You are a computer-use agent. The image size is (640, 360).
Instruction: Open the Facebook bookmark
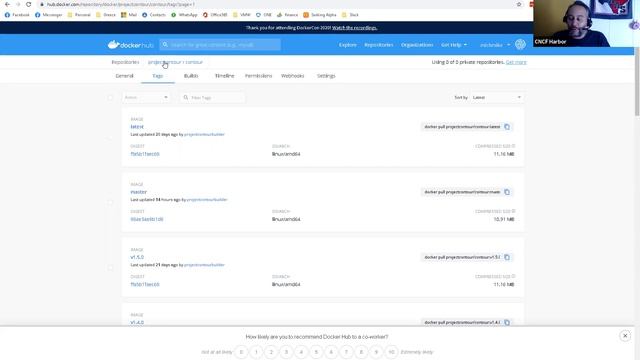pos(17,15)
